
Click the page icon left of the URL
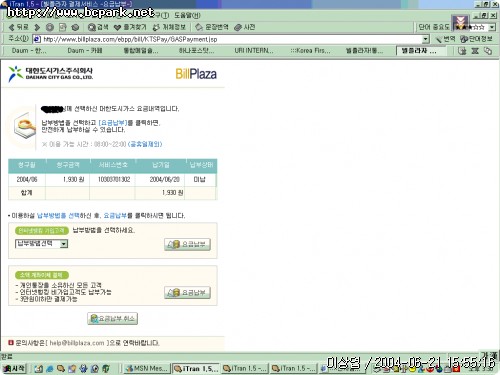coord(37,39)
